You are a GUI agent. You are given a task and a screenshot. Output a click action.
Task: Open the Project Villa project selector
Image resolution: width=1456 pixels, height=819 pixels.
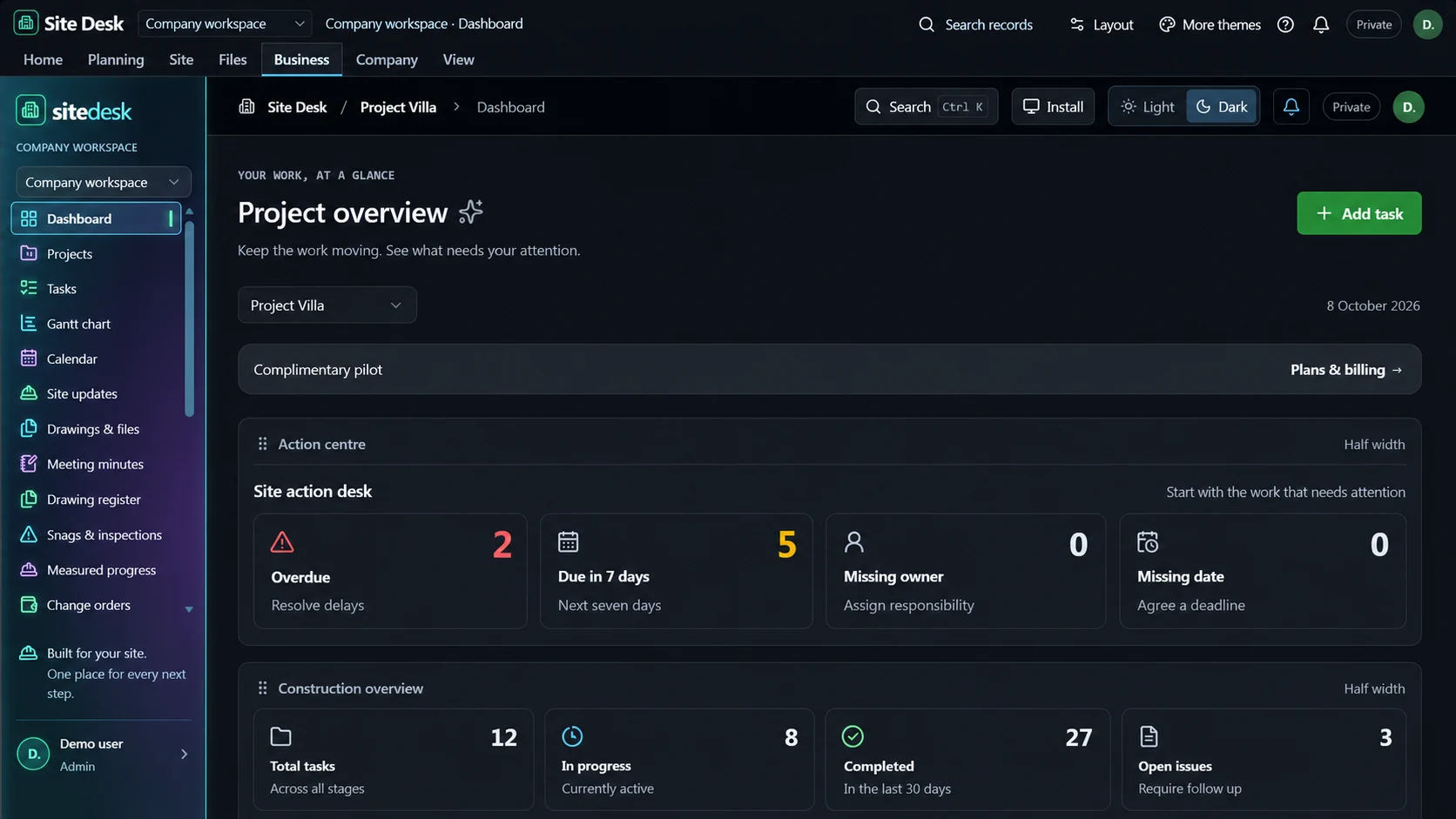327,305
